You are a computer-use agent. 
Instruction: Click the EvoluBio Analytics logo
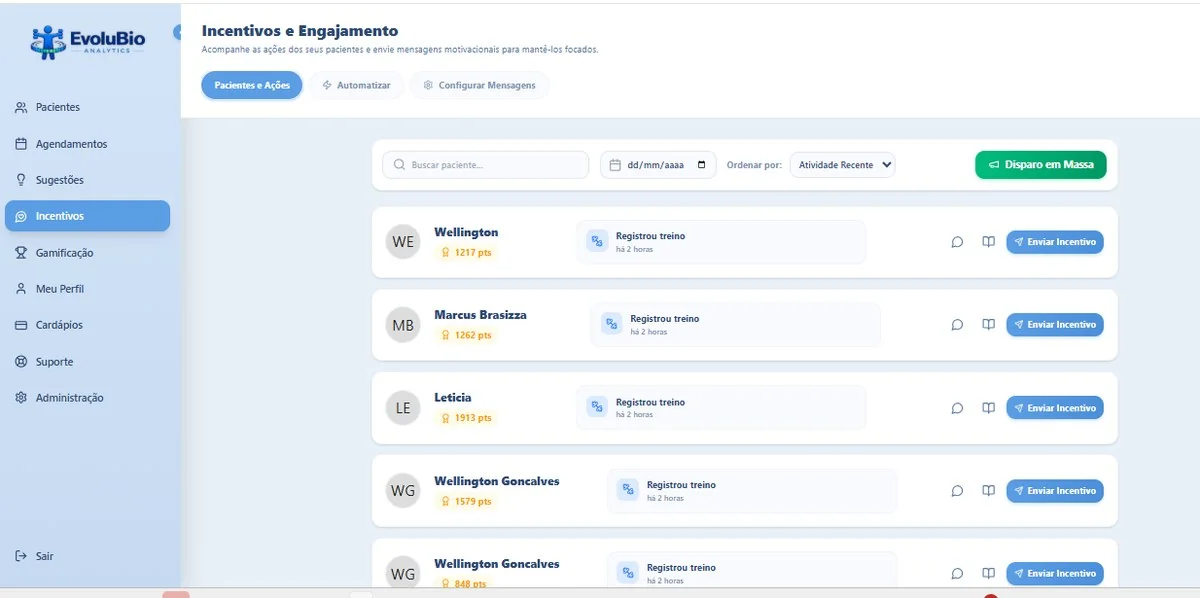88,41
